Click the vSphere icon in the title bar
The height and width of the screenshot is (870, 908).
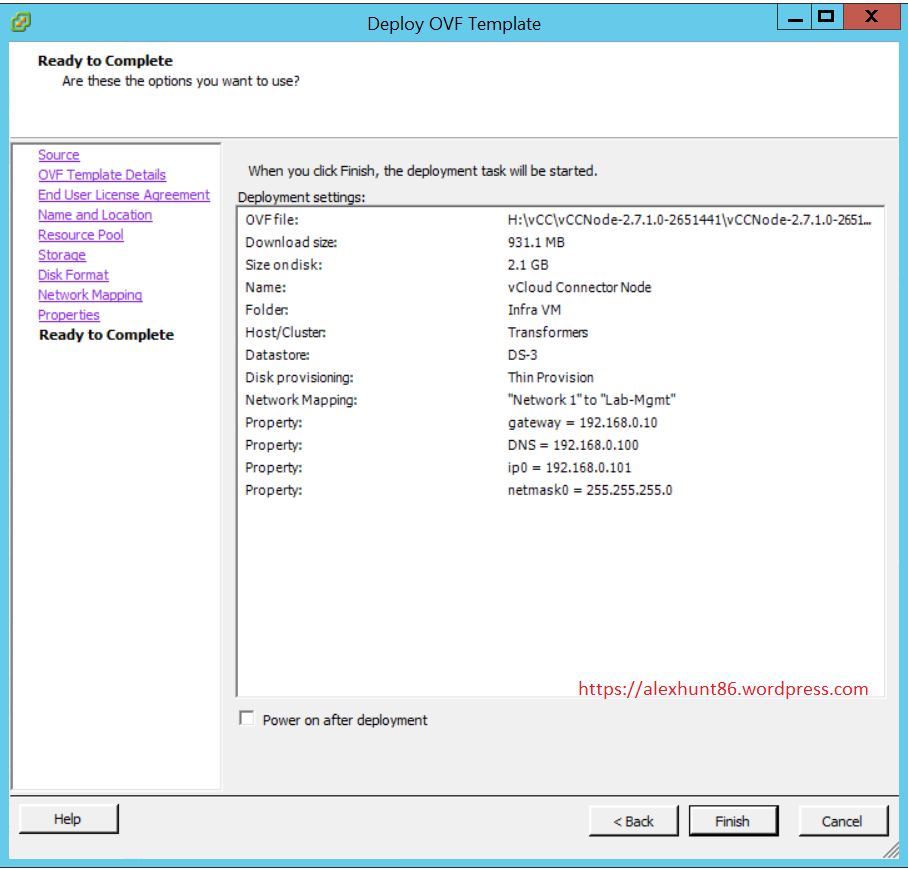point(21,23)
